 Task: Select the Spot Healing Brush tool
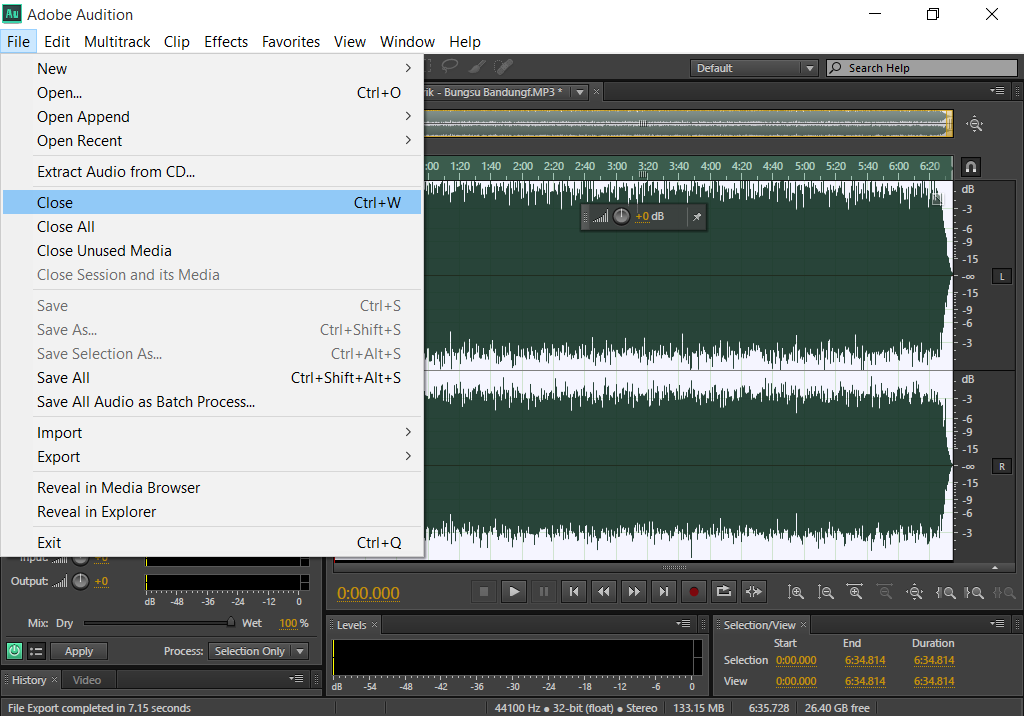pyautogui.click(x=503, y=66)
